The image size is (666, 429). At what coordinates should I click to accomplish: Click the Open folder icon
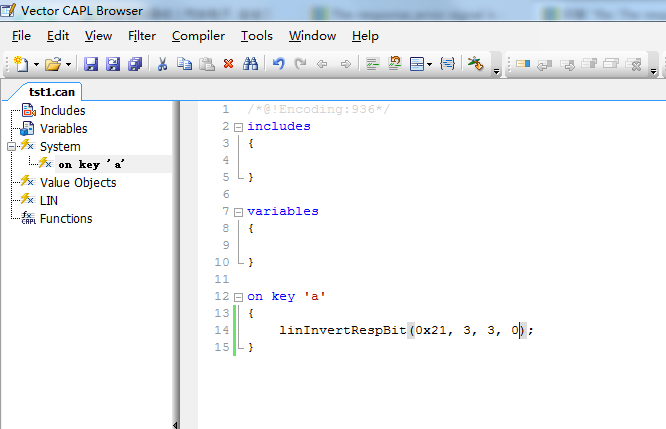54,64
